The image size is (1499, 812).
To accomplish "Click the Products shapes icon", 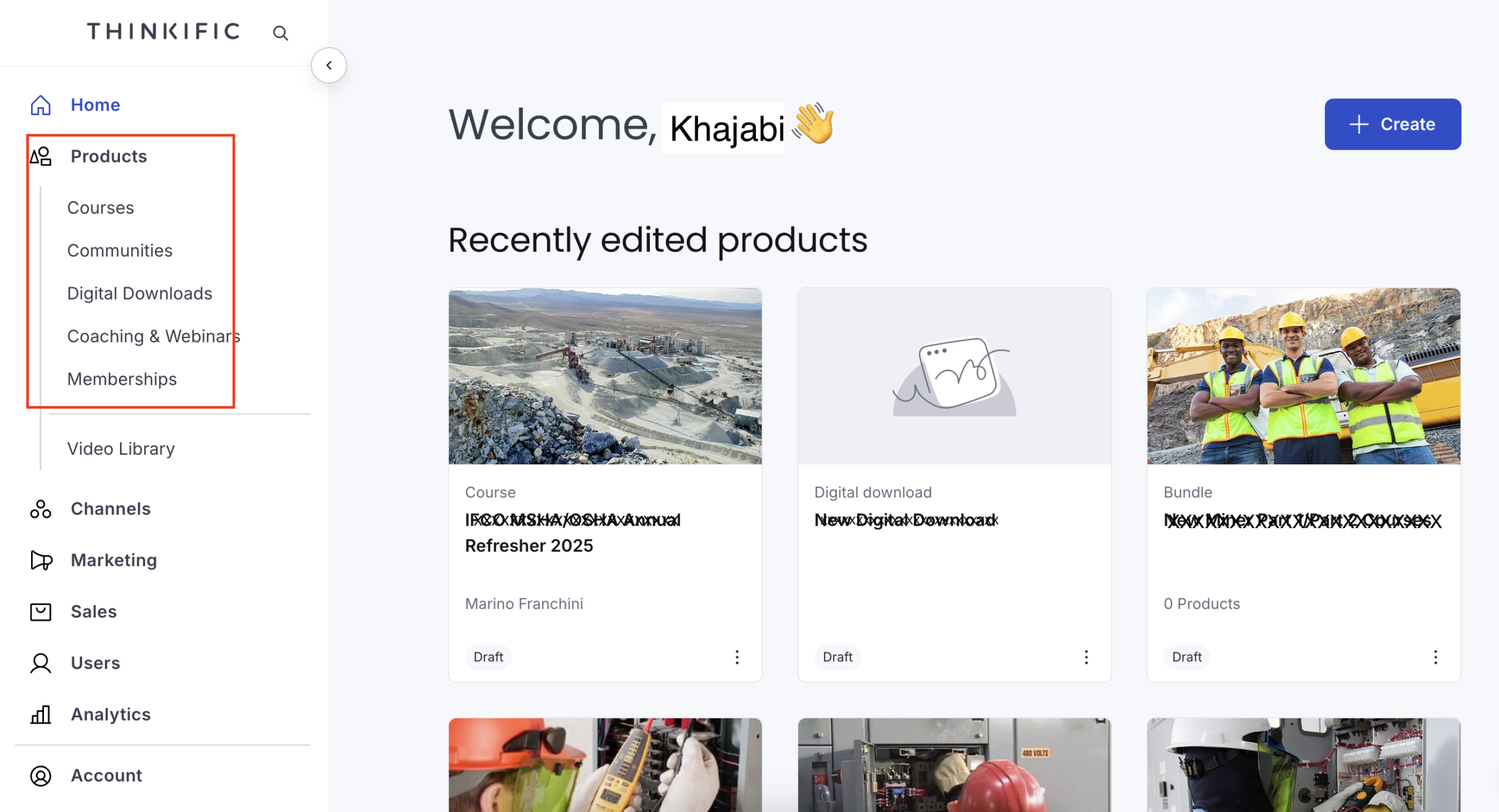I will click(40, 157).
